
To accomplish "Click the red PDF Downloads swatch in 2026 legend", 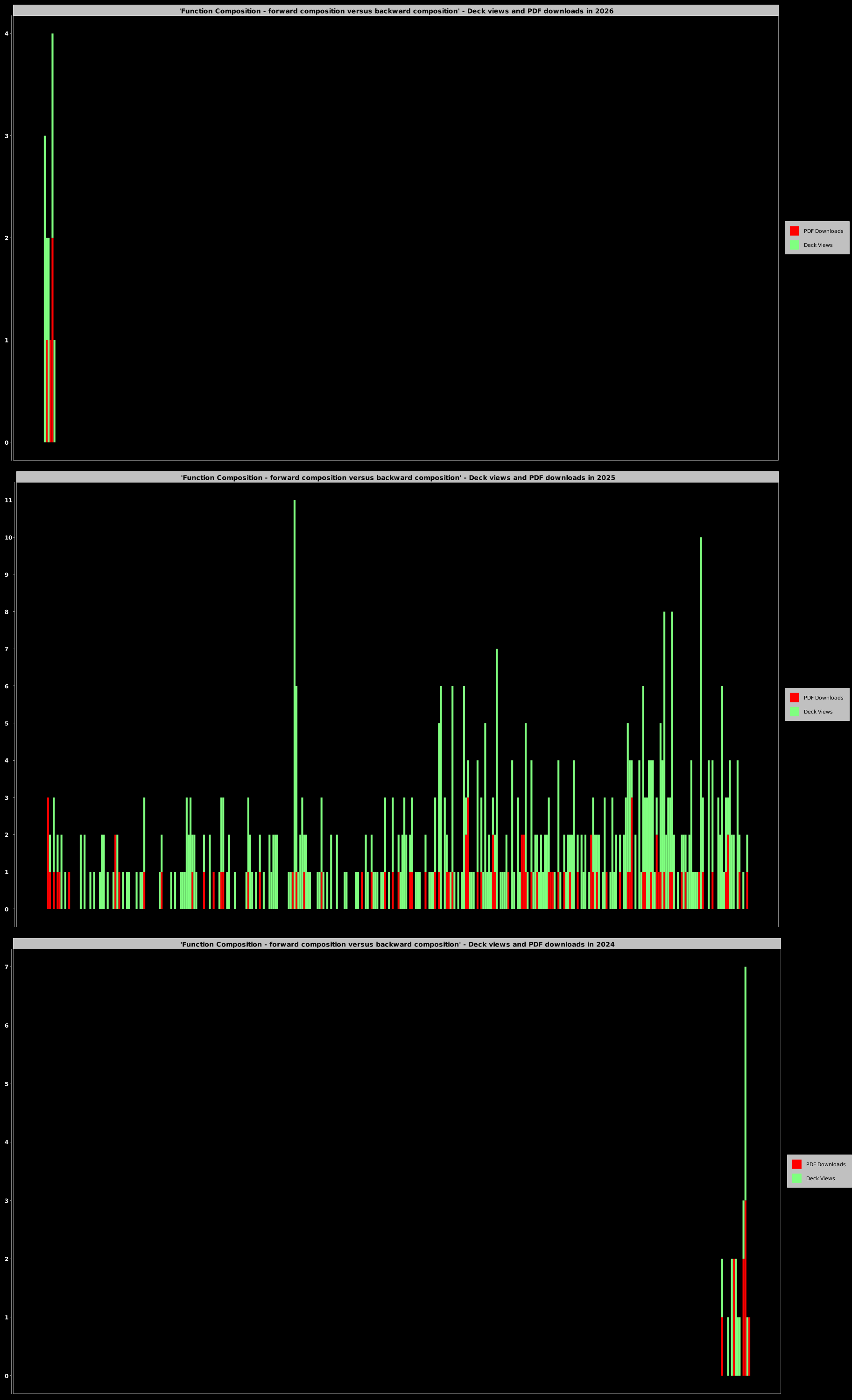I will (794, 231).
